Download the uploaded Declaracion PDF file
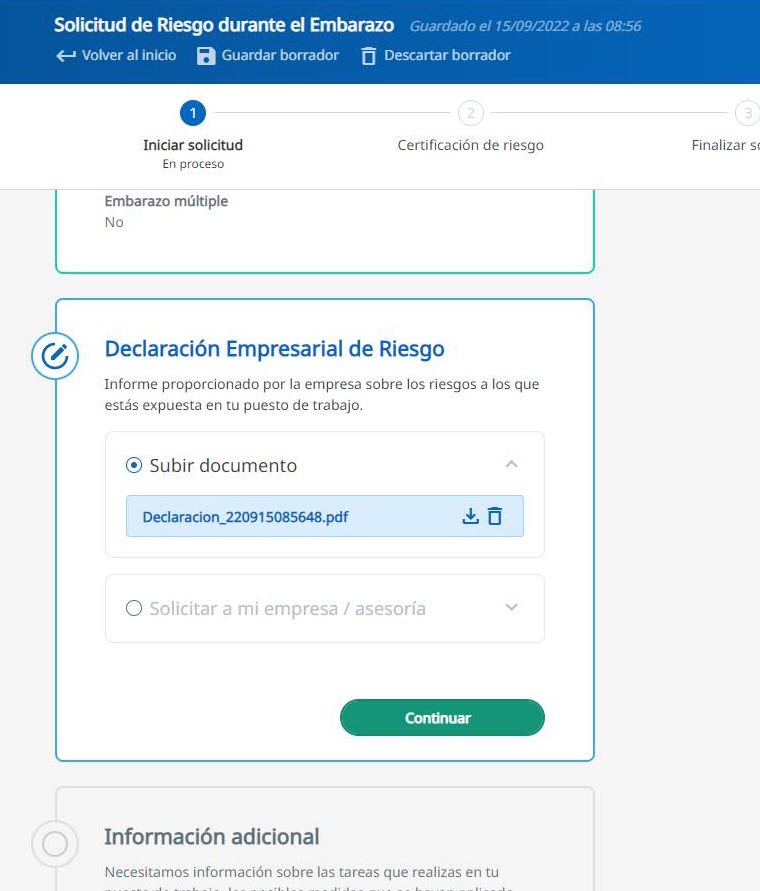The image size is (760, 891). click(470, 517)
